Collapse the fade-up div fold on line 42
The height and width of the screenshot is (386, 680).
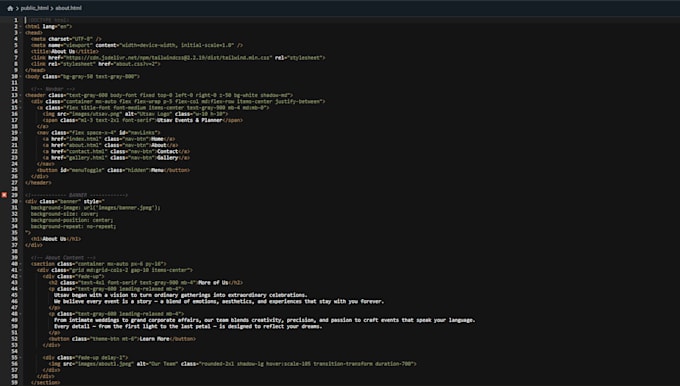coord(21,276)
